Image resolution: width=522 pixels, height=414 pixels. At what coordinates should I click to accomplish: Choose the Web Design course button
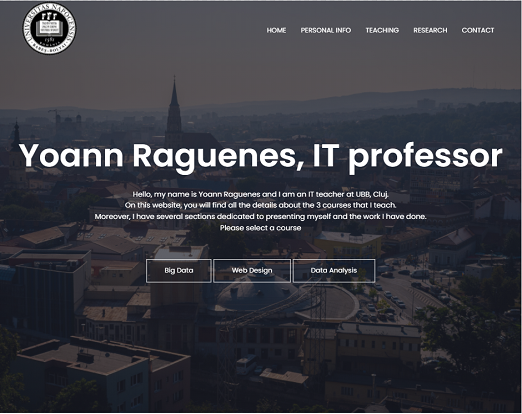click(x=252, y=271)
